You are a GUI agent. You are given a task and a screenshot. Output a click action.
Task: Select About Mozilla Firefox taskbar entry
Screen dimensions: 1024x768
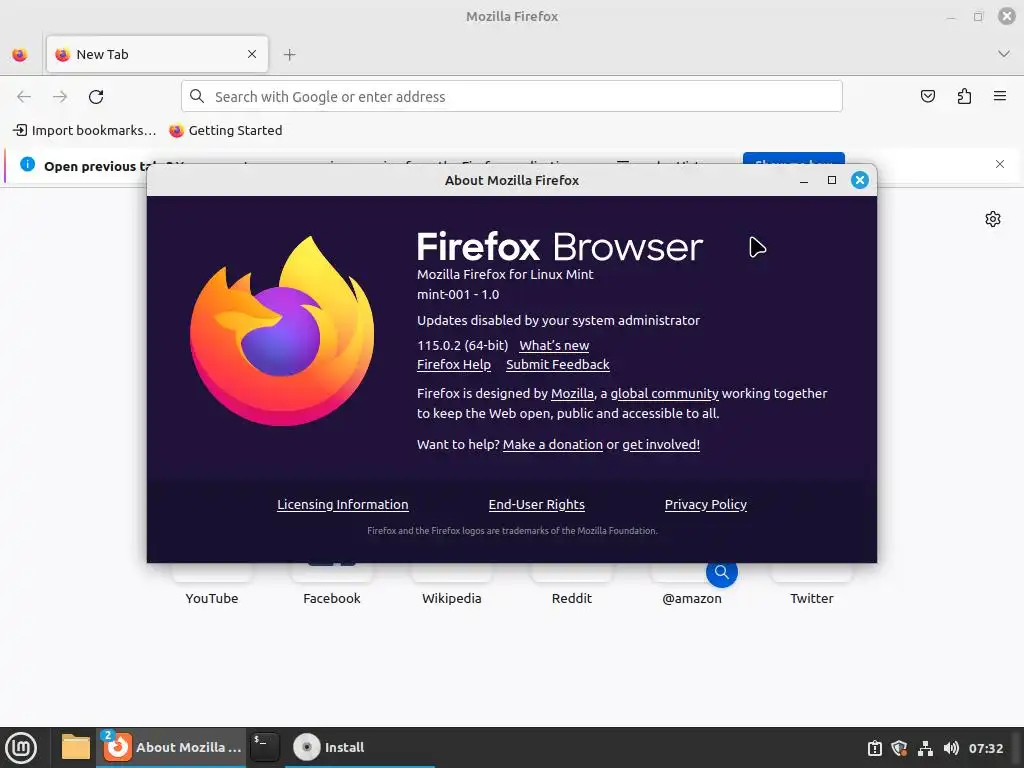(172, 748)
